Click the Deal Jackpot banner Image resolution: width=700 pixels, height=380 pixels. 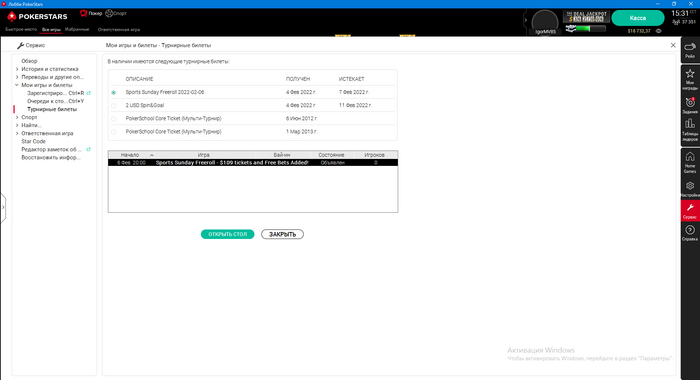pyautogui.click(x=586, y=17)
